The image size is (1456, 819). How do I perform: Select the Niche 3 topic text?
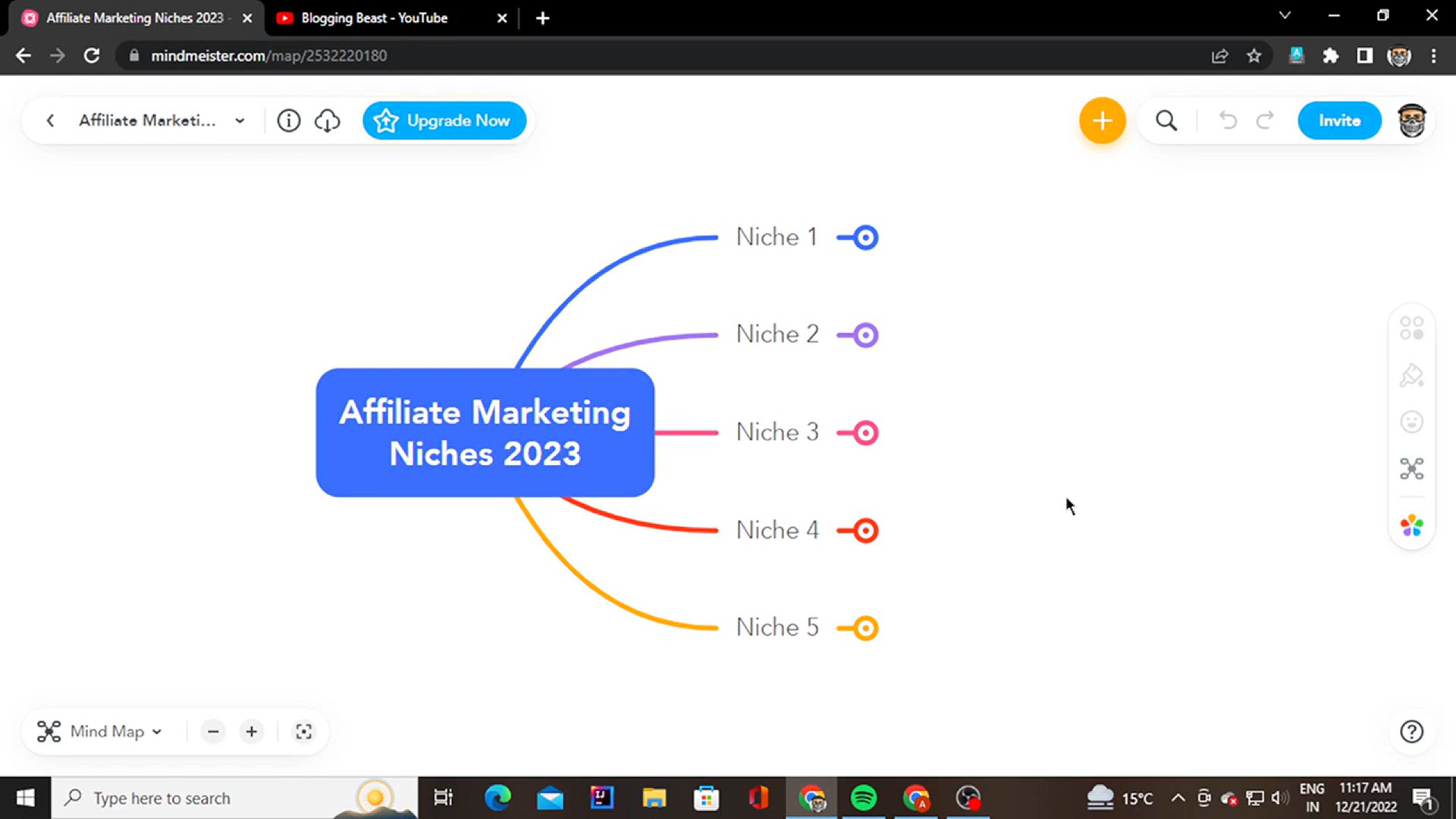[777, 432]
